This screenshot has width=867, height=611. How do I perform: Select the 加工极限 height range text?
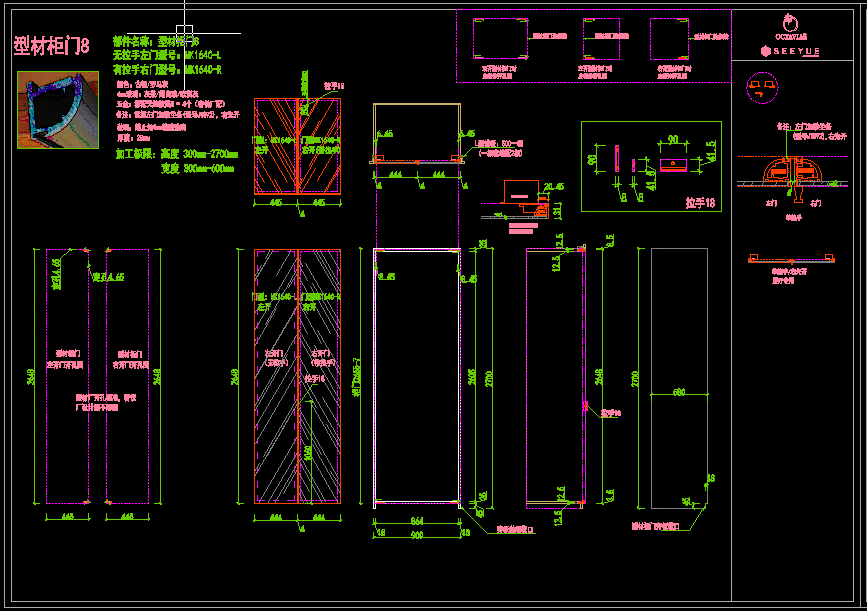[176, 155]
